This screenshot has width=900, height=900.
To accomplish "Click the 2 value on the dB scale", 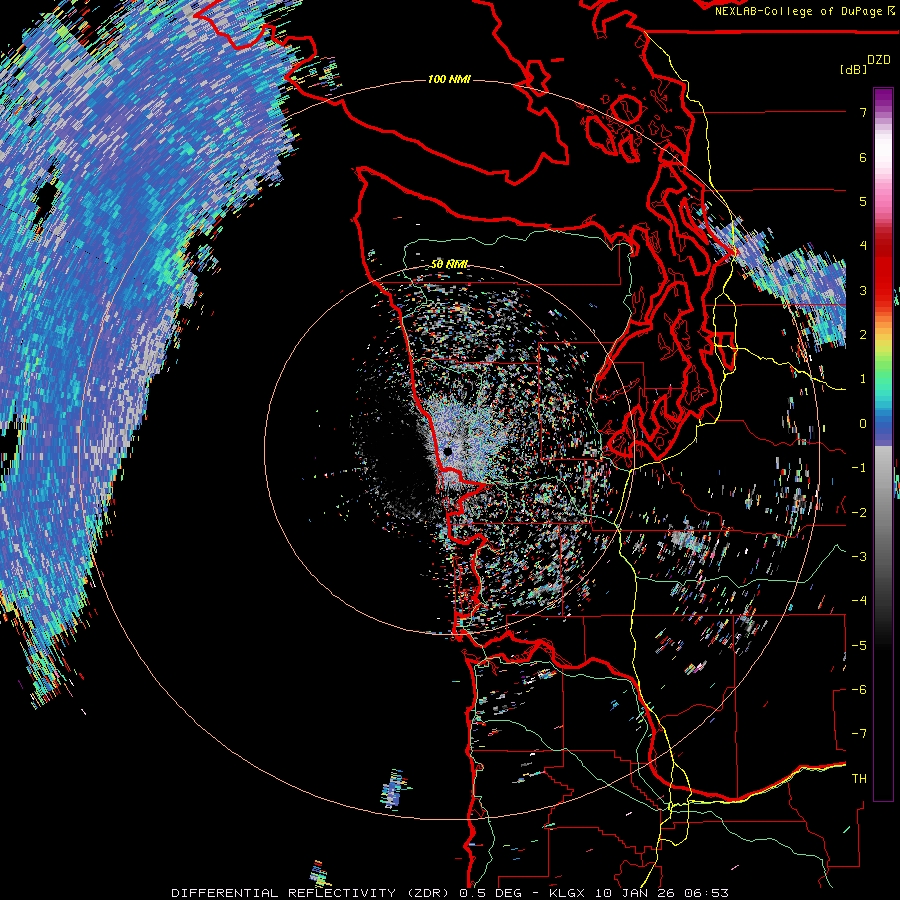I will pyautogui.click(x=863, y=335).
